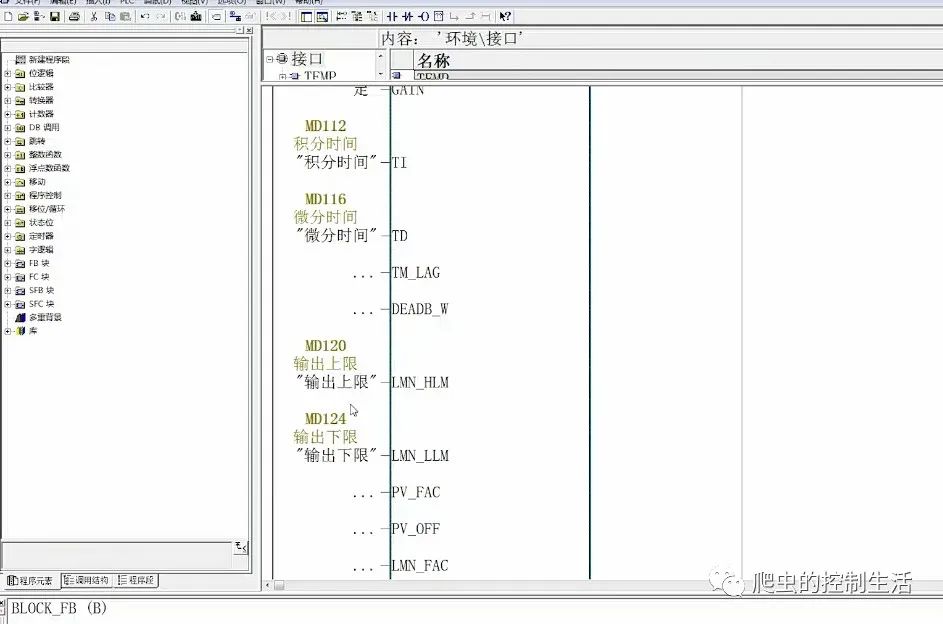Screen dimensions: 943x624
Task: Select the 字逻辑 tree item
Action: (x=41, y=249)
